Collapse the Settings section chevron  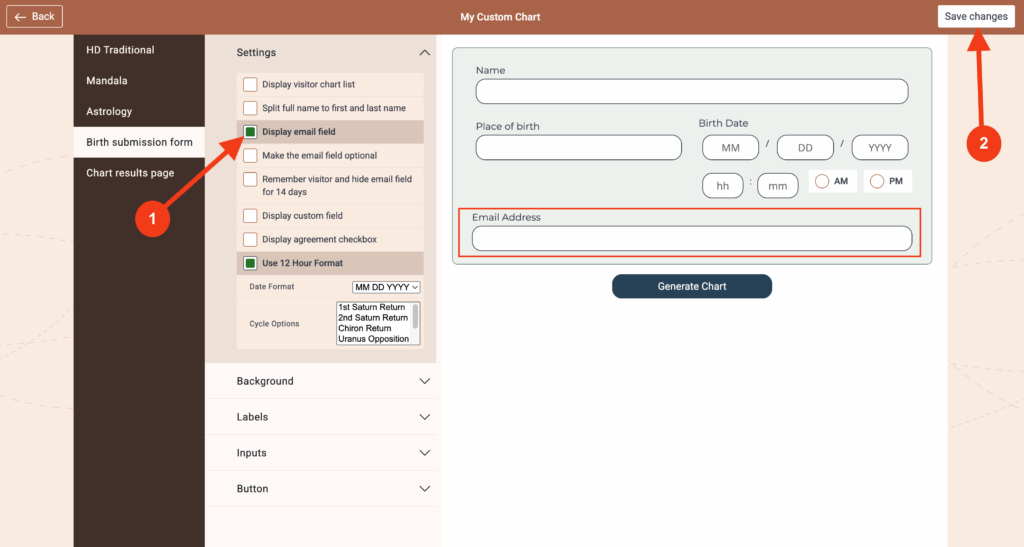tap(424, 53)
